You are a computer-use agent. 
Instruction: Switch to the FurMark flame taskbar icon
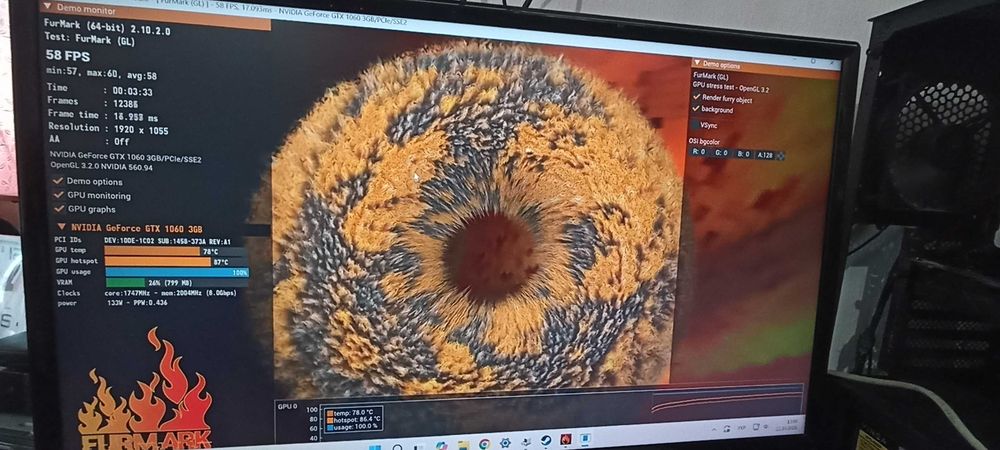pos(566,439)
